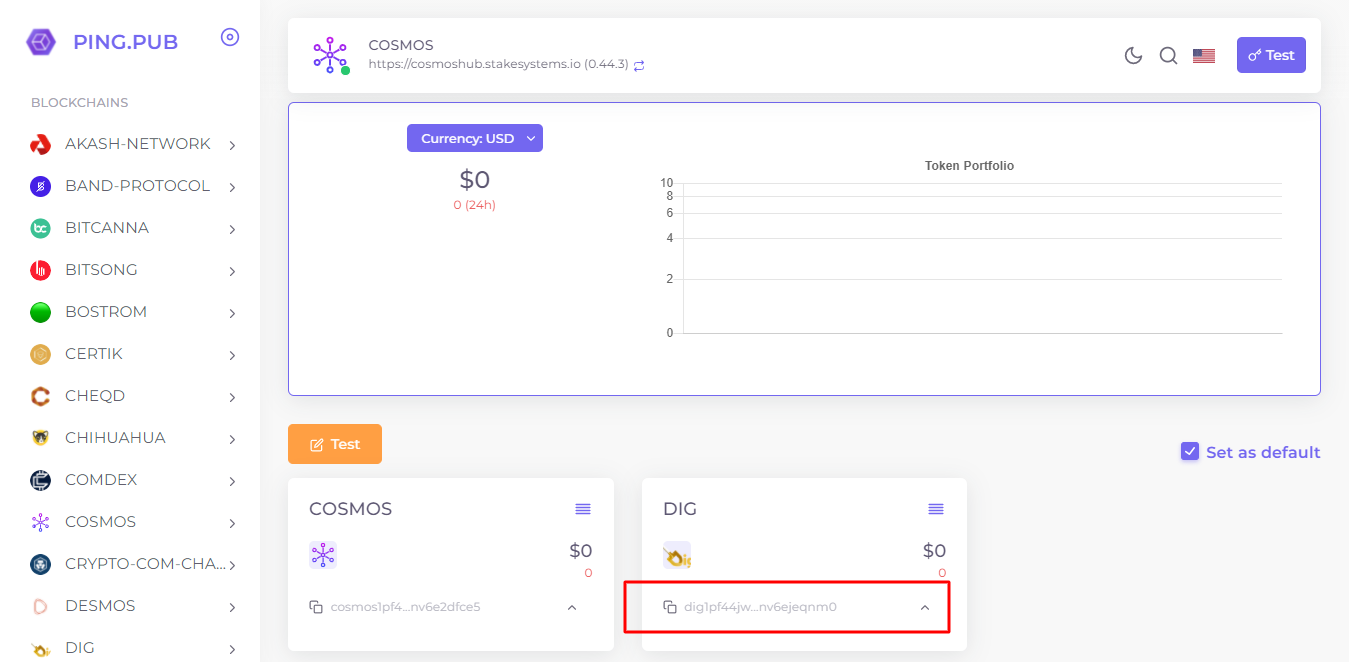Open search with magnifier icon
Screen dimensions: 1349x662
click(1168, 56)
